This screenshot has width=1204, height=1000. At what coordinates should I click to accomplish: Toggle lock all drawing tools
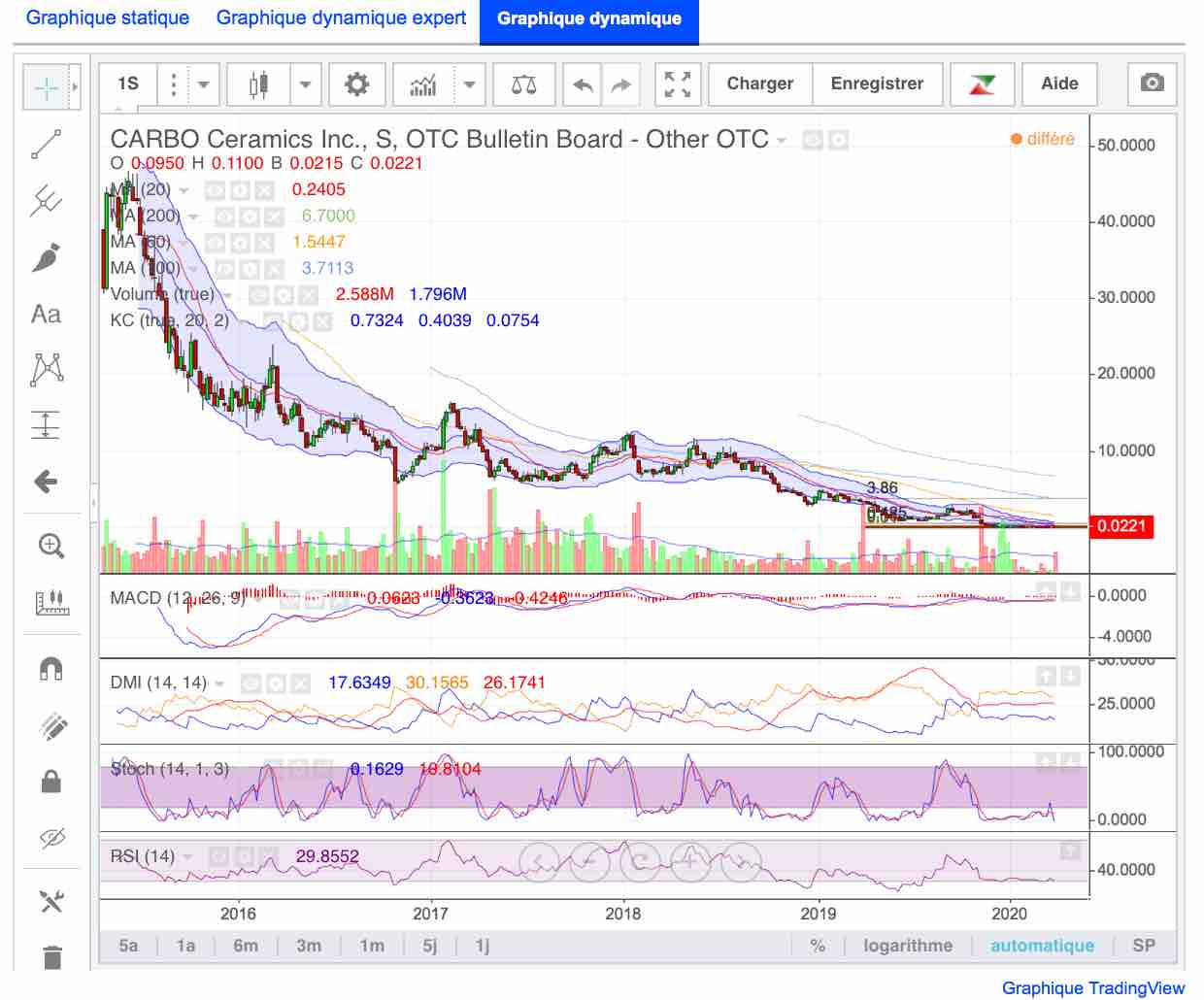[51, 781]
